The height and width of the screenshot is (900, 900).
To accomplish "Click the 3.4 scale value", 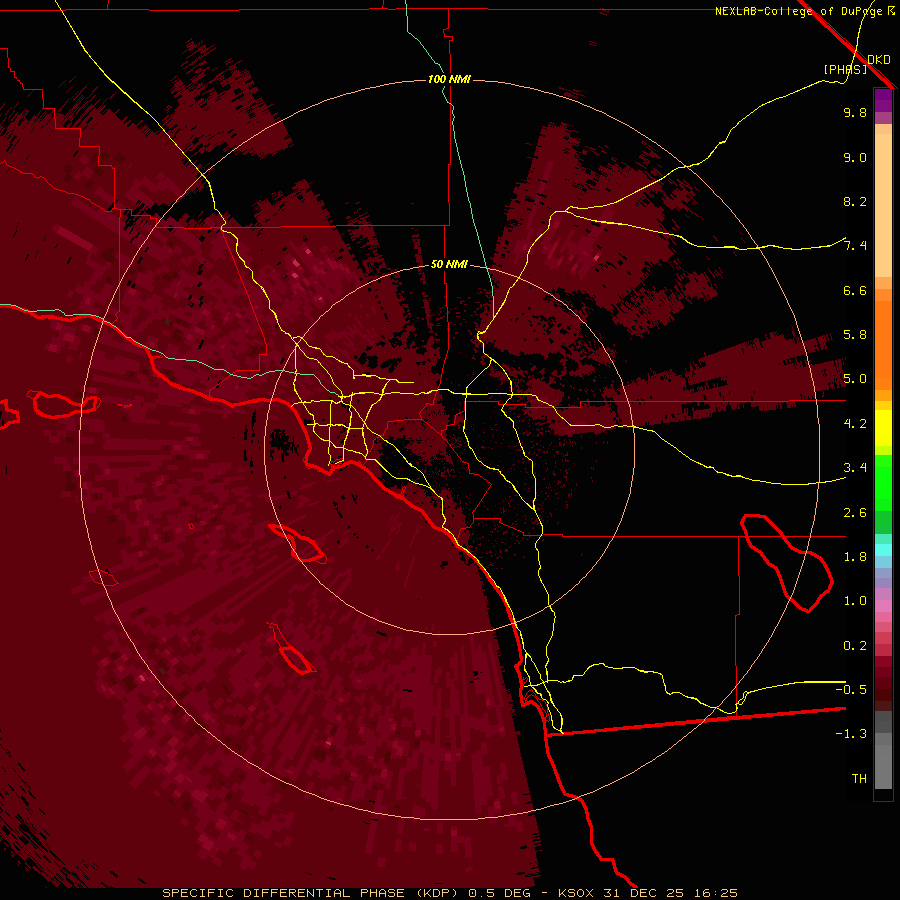I will click(x=855, y=468).
